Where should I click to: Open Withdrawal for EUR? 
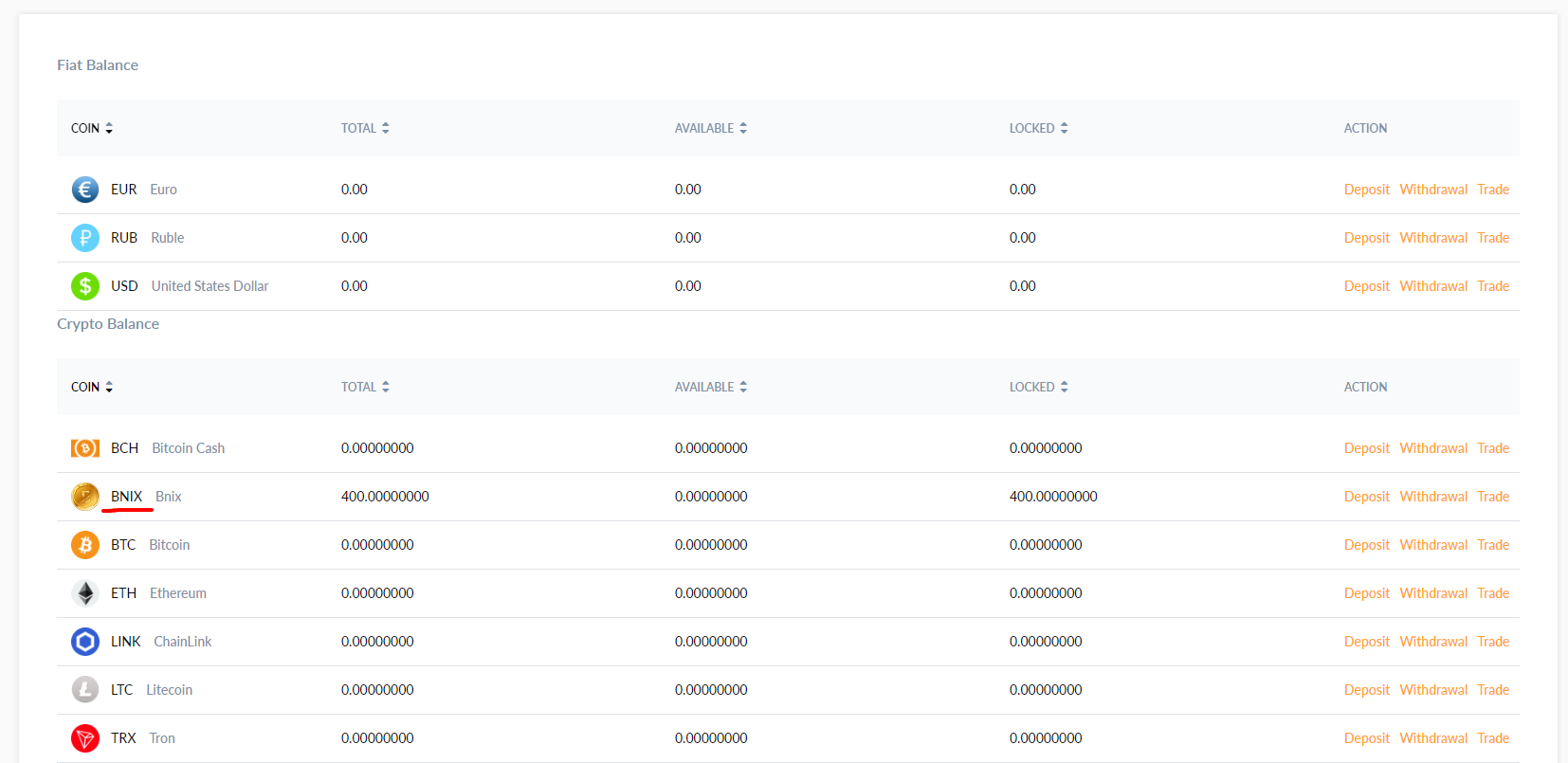(1433, 190)
